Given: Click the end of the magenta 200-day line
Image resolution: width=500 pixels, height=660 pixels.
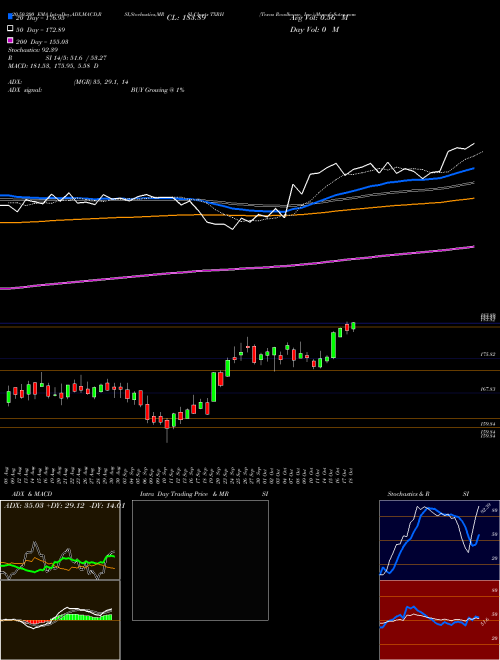Looking at the screenshot, I should [474, 247].
